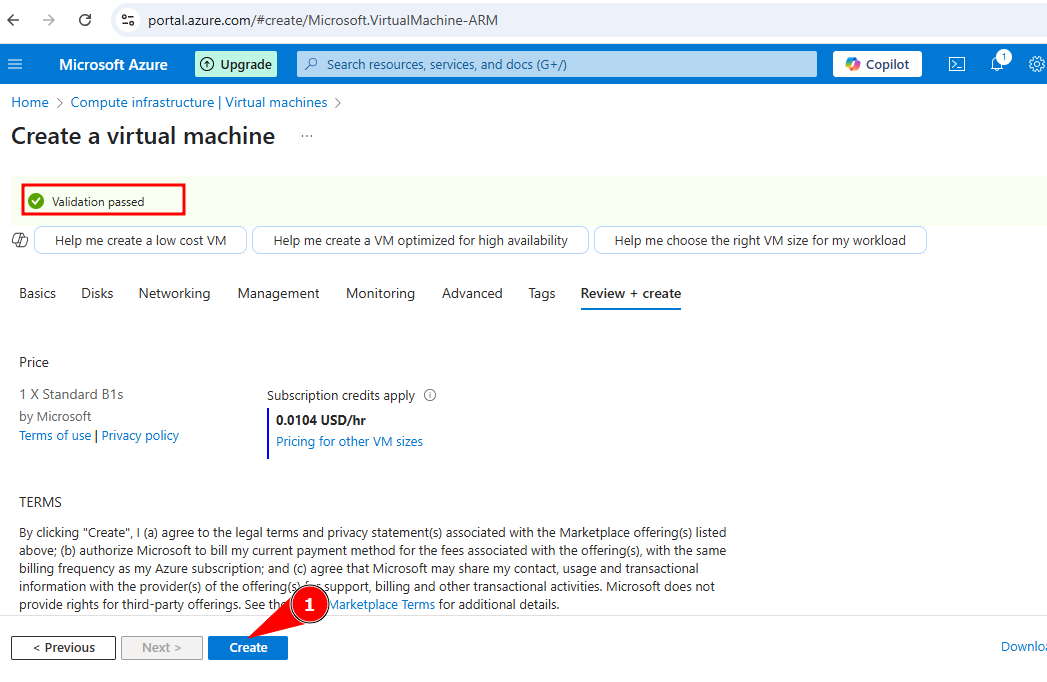
Task: Select the Review + create tab
Action: coord(630,293)
